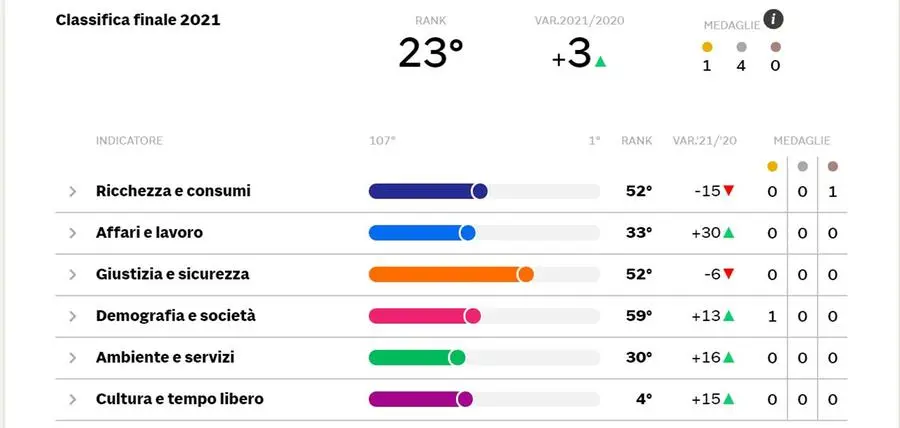Click the green up arrow beside +30
The height and width of the screenshot is (428, 900).
tap(728, 232)
